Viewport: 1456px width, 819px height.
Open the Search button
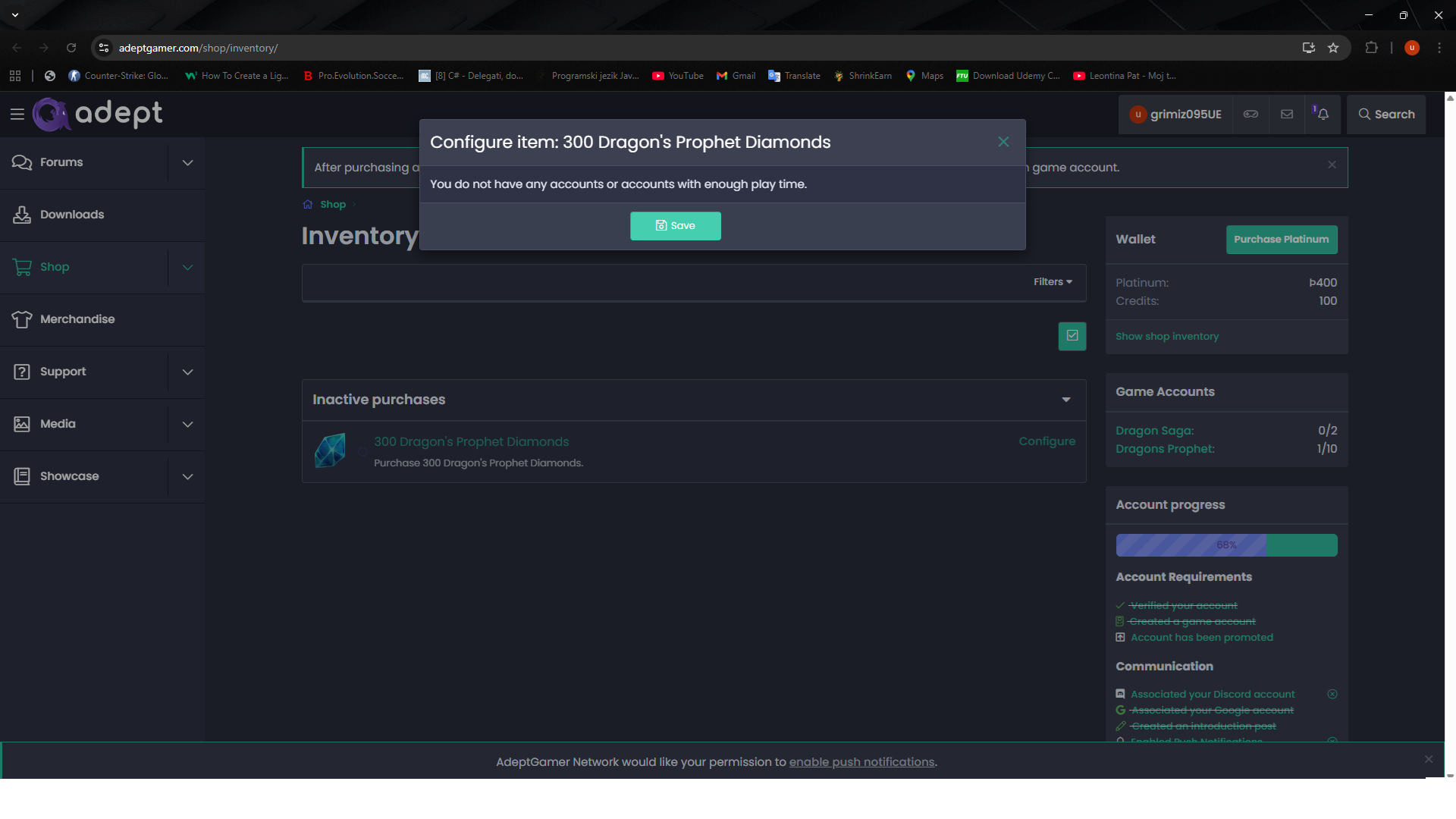pos(1386,115)
